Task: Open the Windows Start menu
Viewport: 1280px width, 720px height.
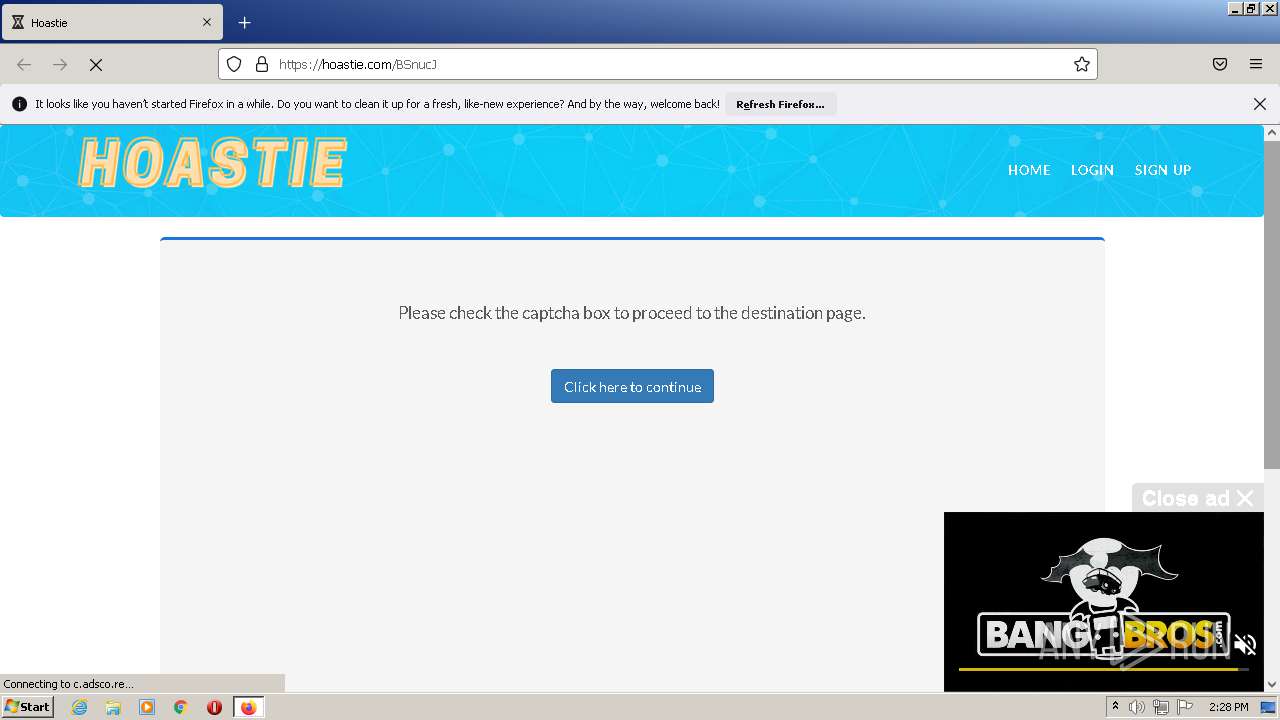Action: (28, 707)
